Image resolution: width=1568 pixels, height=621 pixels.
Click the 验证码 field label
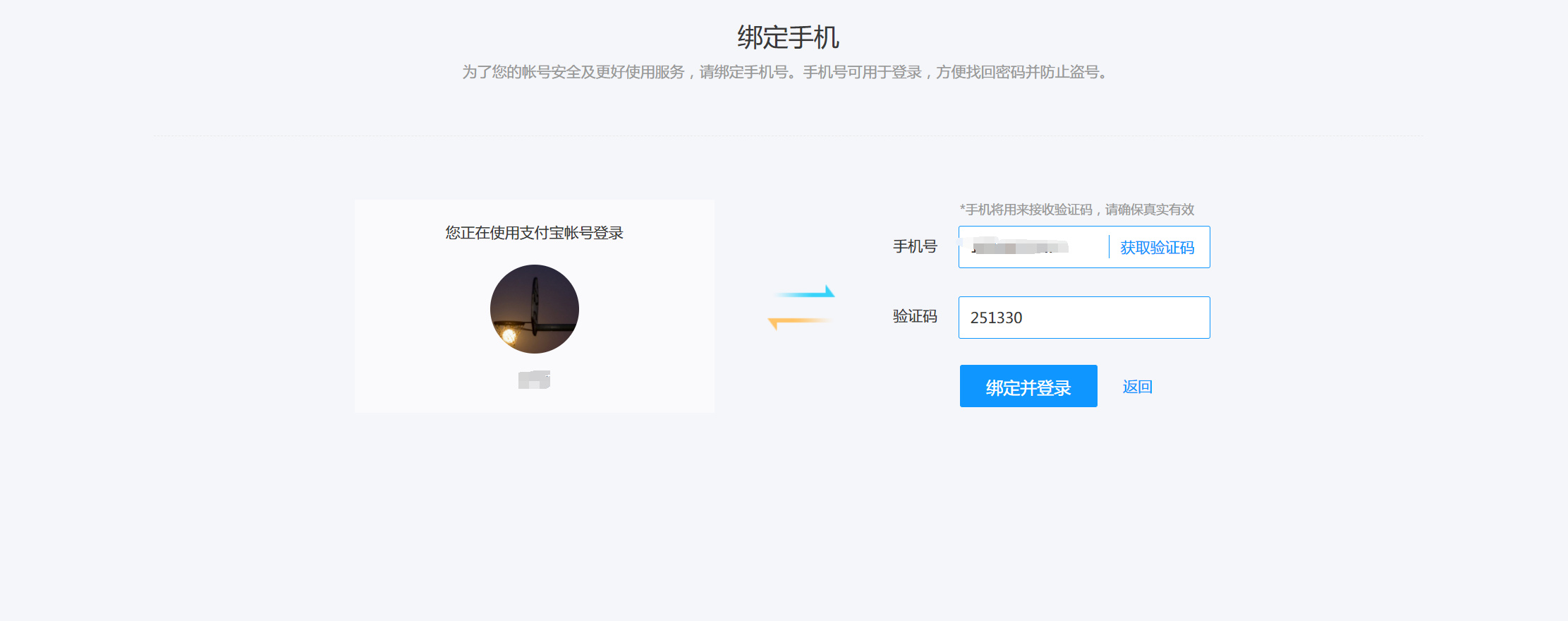tap(915, 316)
